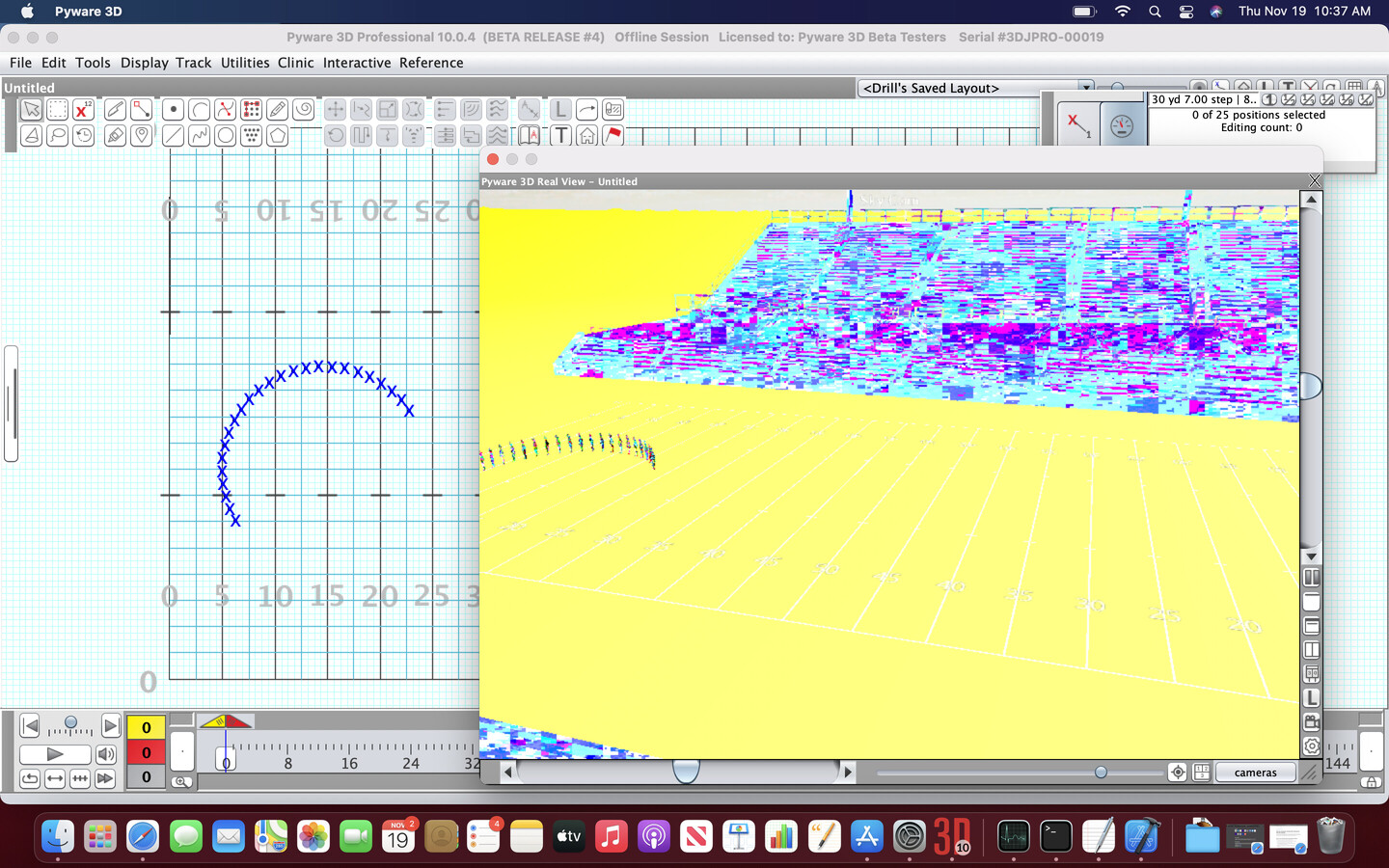
Task: Select the triangular dots wedge tool
Action: coord(251,135)
